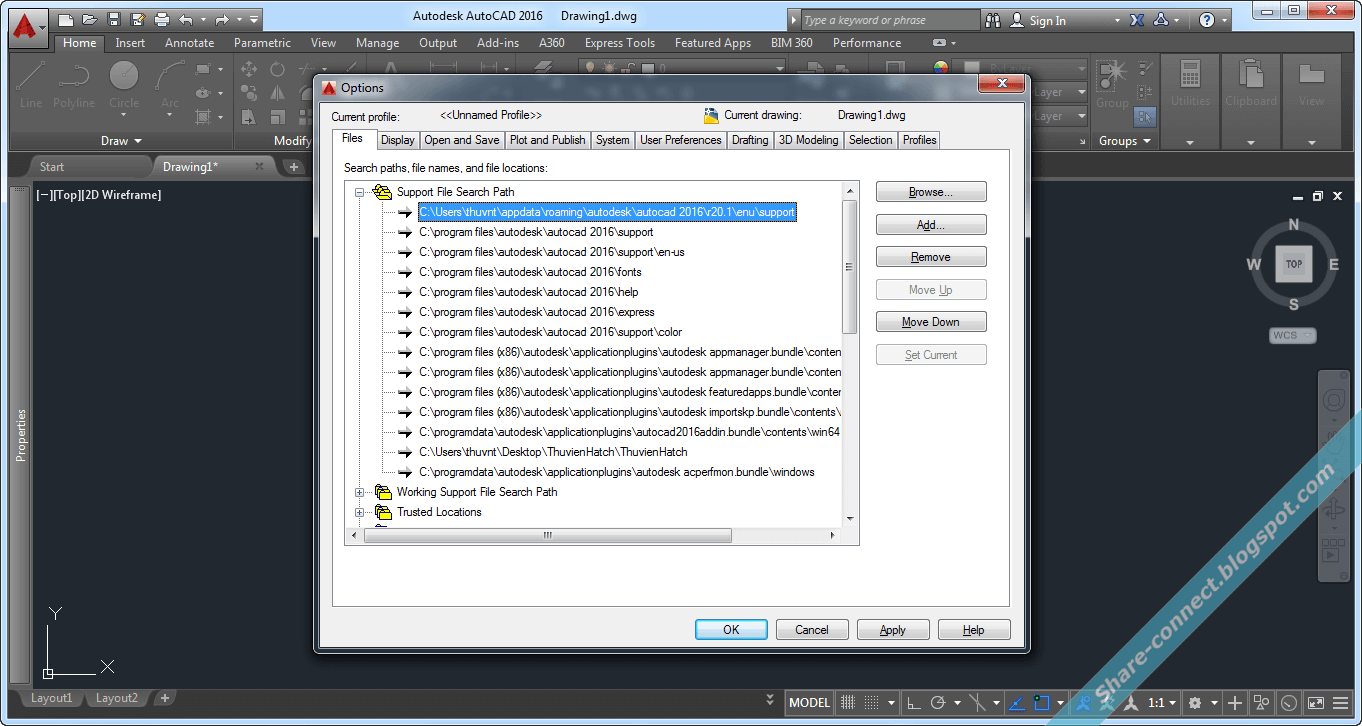The width and height of the screenshot is (1362, 726).
Task: Open the WCS dropdown under the ViewCube
Action: (x=1294, y=335)
